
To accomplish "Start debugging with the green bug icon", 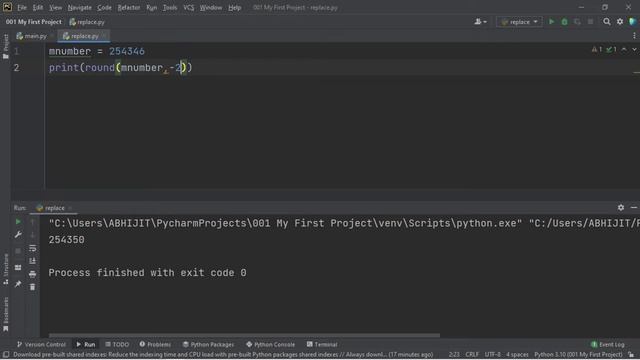I will (564, 22).
